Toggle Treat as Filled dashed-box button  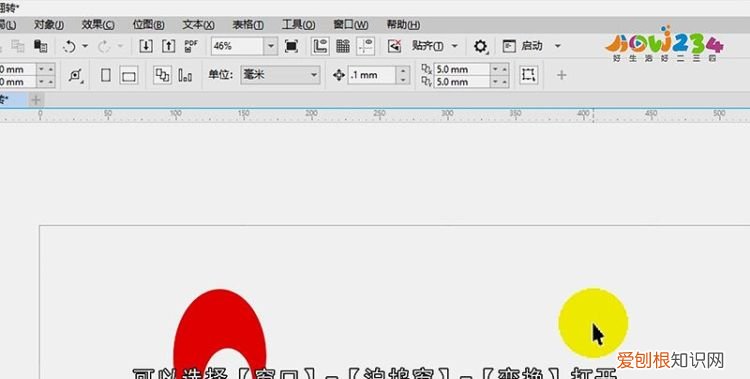click(528, 75)
